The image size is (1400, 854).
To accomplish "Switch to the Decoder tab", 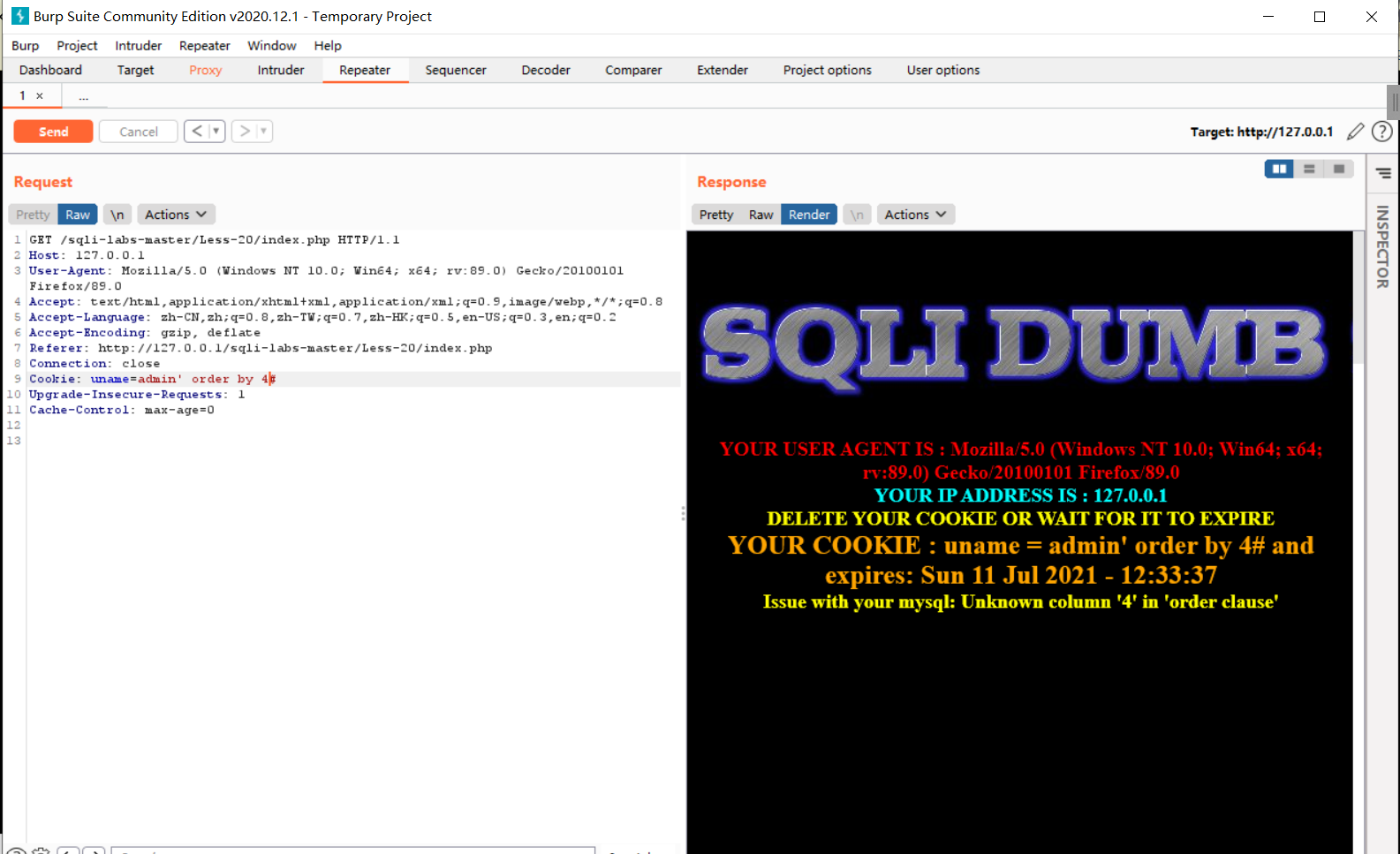I will pyautogui.click(x=546, y=71).
